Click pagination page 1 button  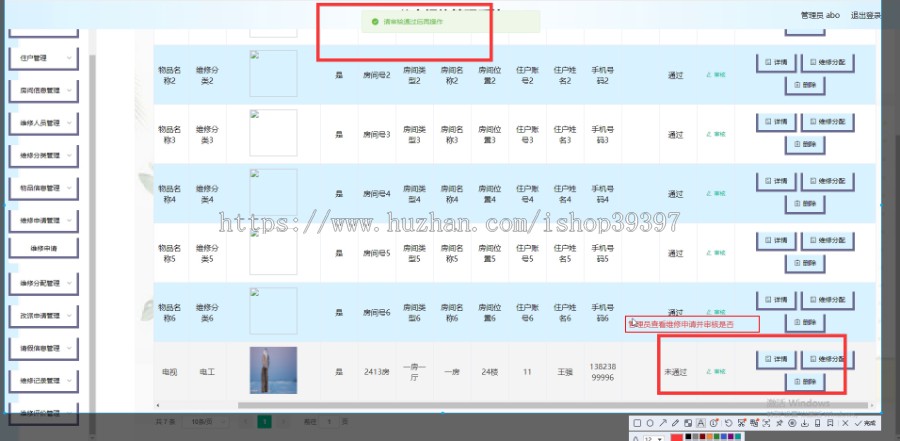point(264,422)
